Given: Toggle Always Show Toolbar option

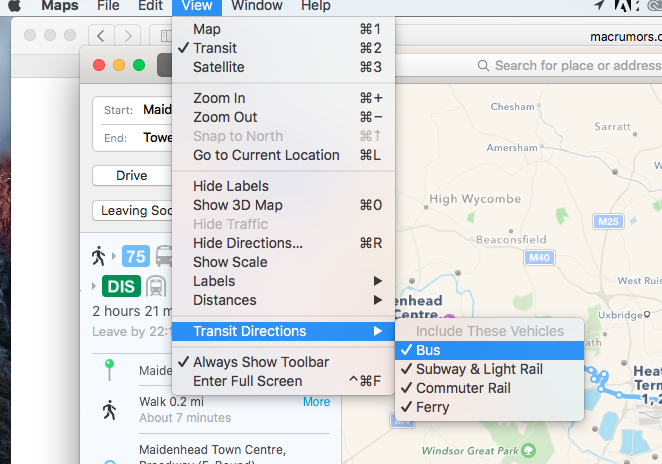Looking at the screenshot, I should tap(283, 362).
